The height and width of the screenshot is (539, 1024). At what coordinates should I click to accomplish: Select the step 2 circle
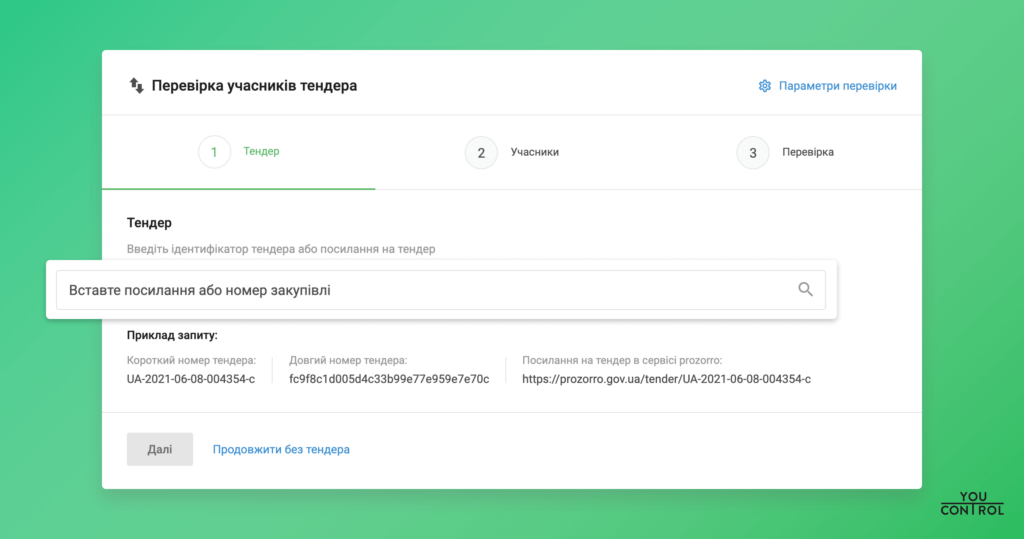pyautogui.click(x=481, y=153)
